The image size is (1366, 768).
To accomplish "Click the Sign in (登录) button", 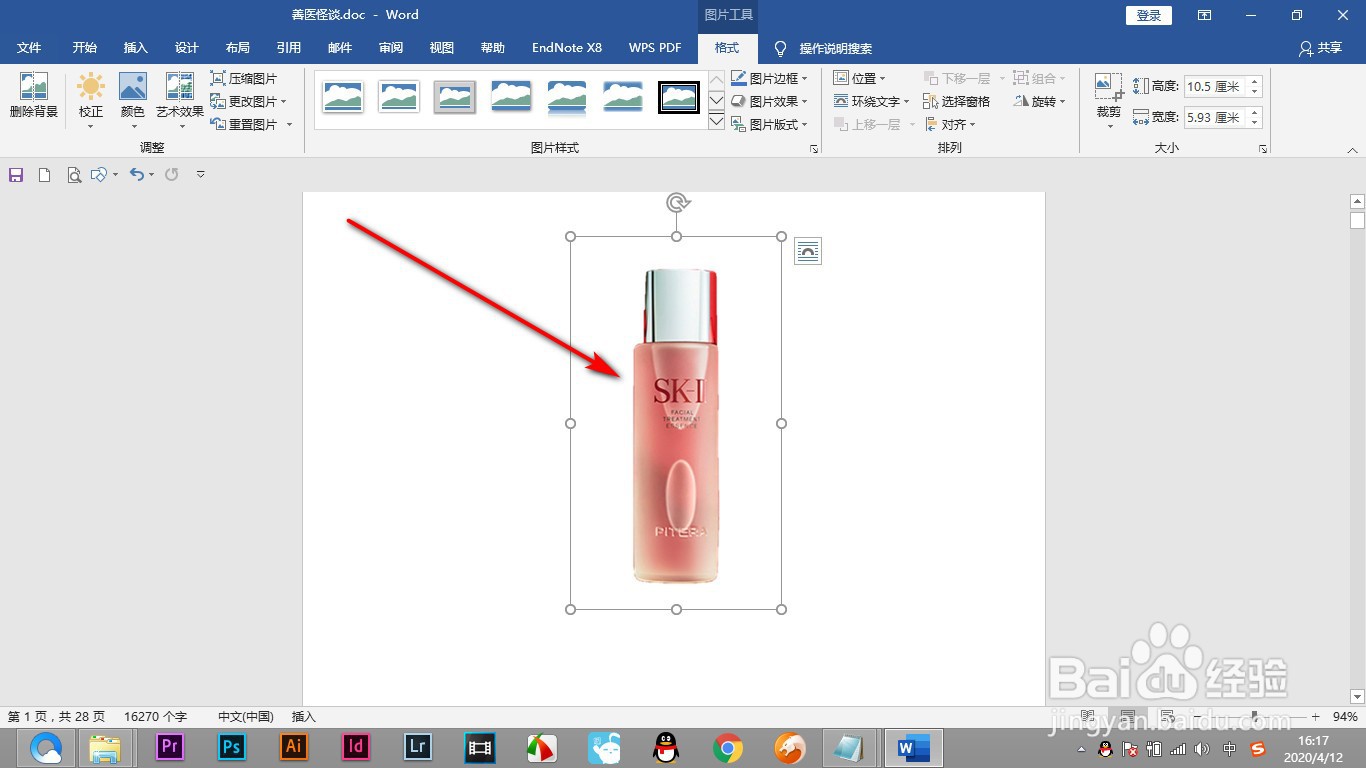I will tap(1149, 15).
